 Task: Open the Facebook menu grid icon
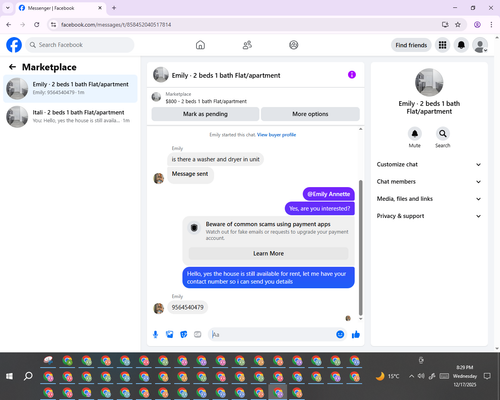pyautogui.click(x=442, y=45)
